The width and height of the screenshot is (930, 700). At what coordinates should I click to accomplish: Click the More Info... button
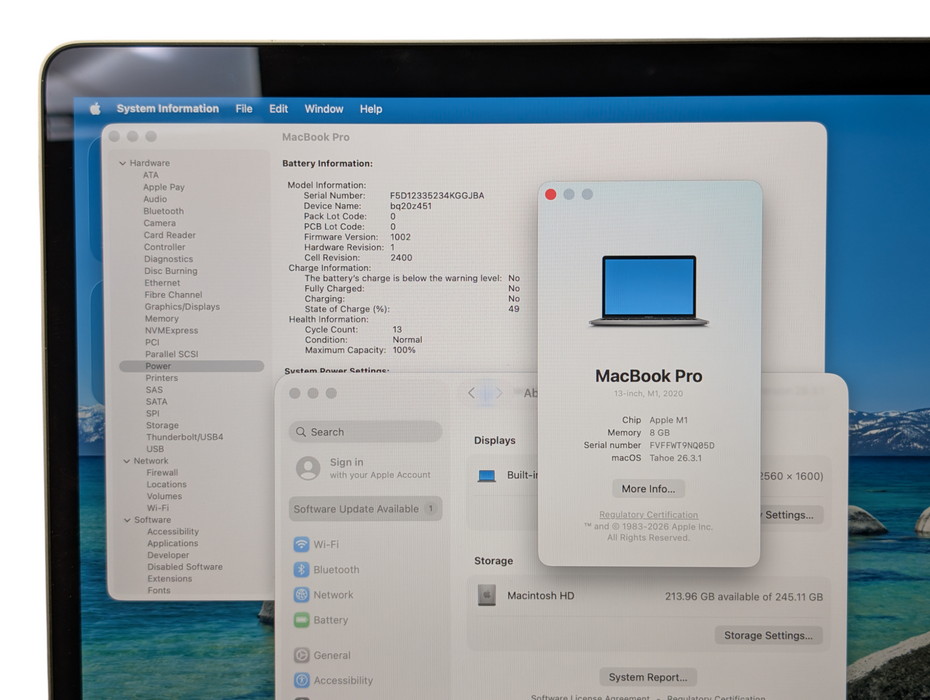point(648,489)
